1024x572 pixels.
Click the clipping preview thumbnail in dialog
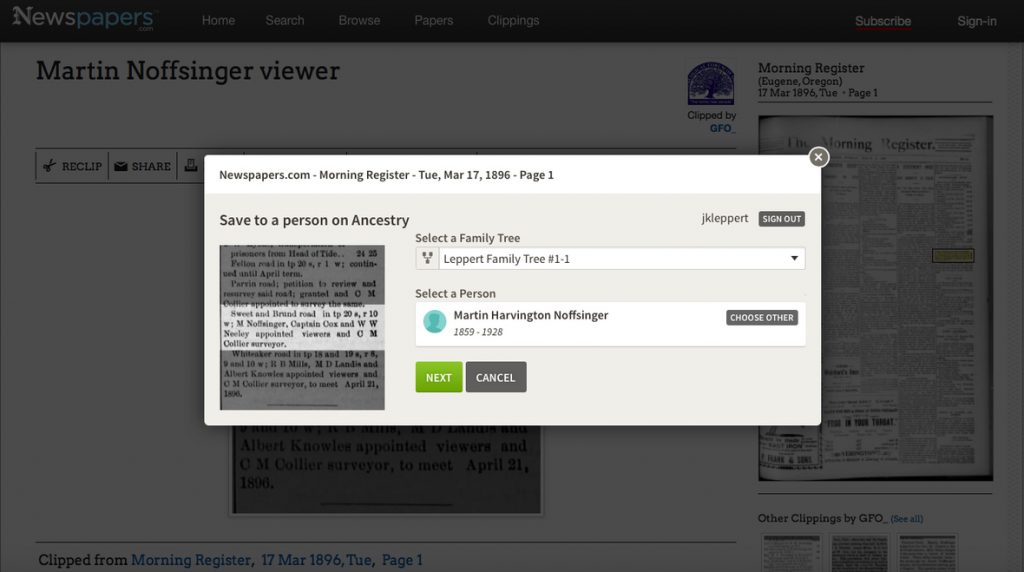(302, 327)
